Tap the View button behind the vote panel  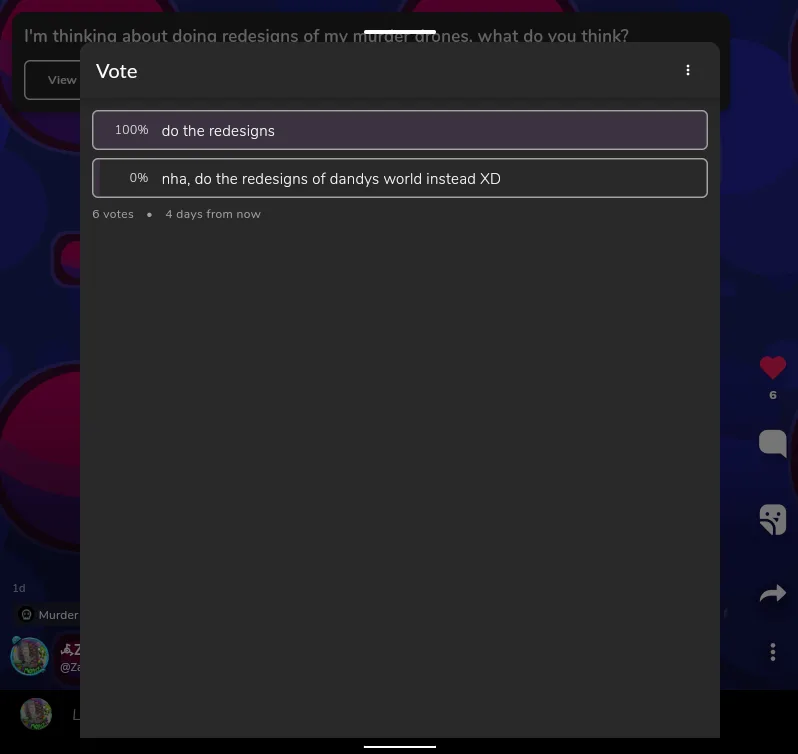(52, 80)
